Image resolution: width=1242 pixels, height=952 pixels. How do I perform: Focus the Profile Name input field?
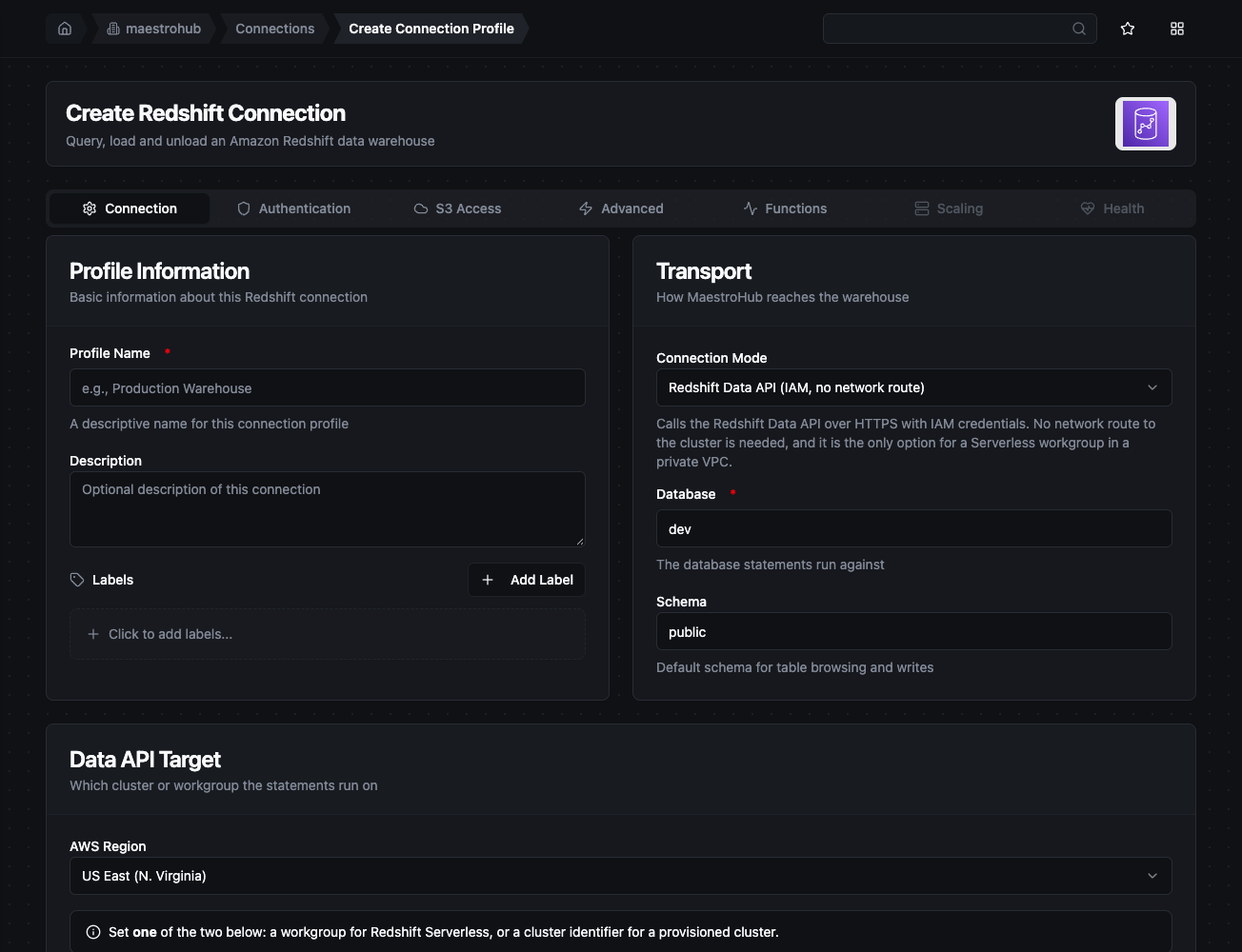pos(328,388)
